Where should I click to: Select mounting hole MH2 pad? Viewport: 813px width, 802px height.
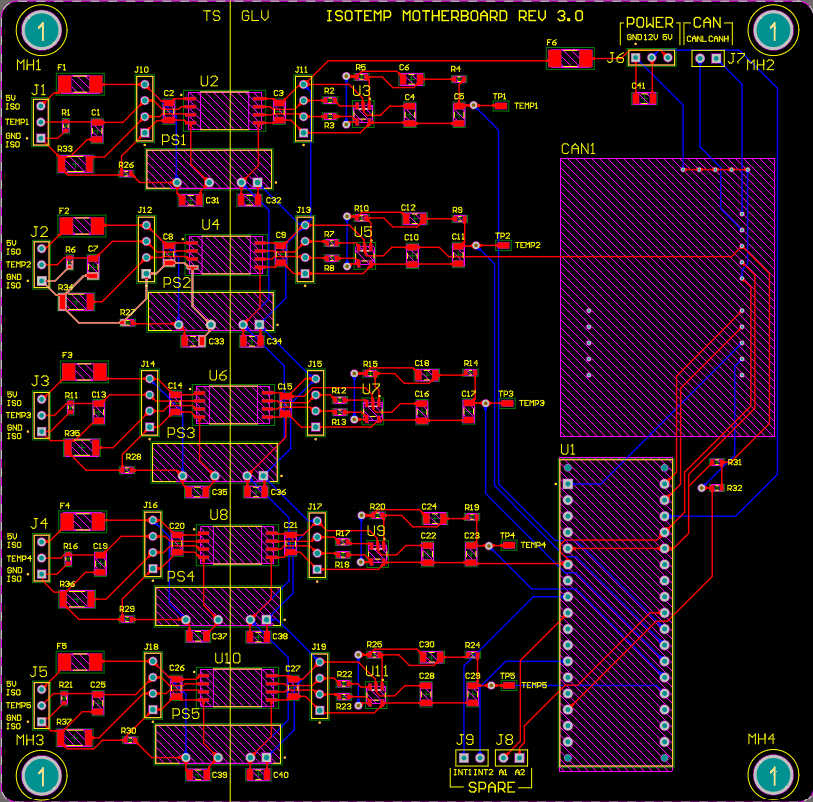point(773,30)
